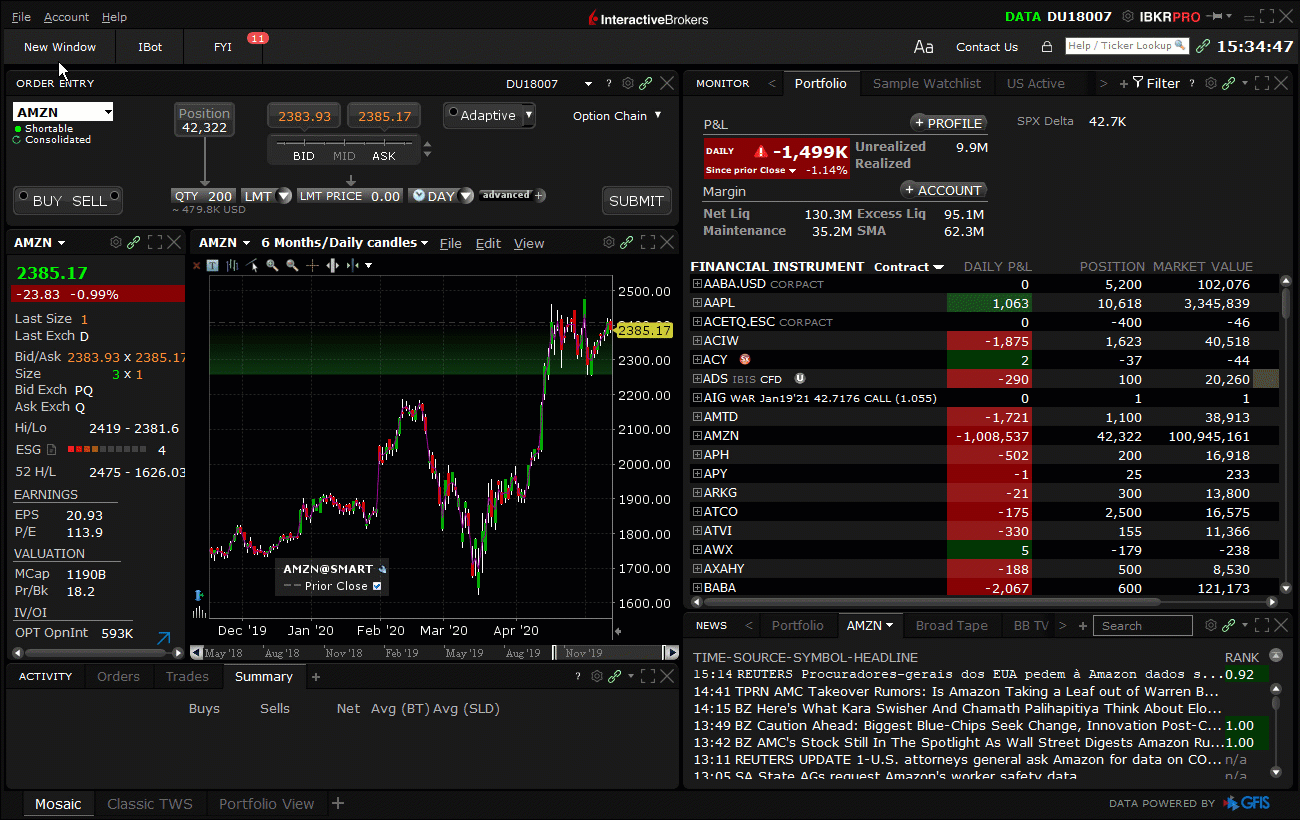Open the Account menu
Image resolution: width=1300 pixels, height=820 pixels.
[x=66, y=17]
